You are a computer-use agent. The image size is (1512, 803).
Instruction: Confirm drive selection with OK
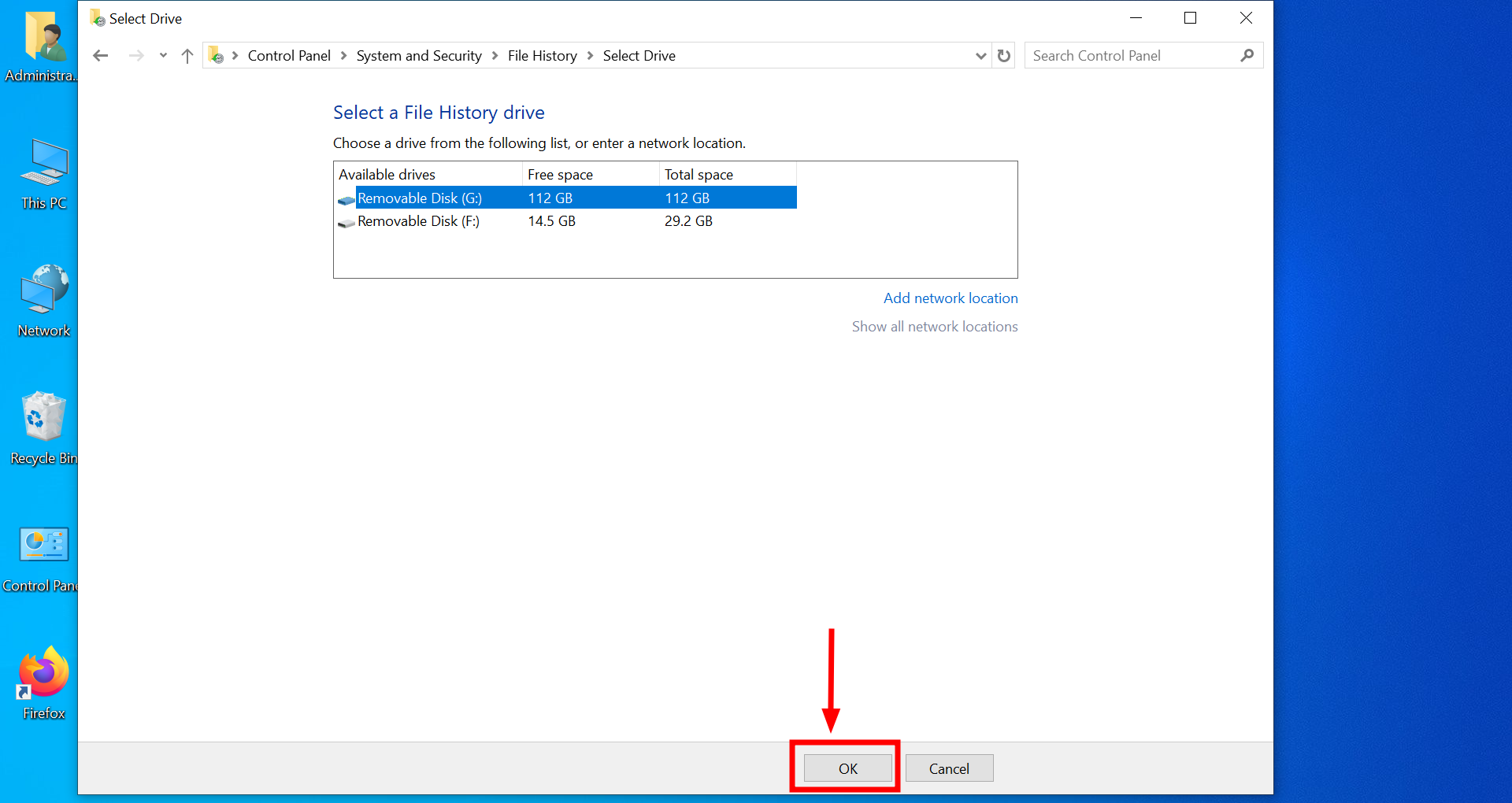pos(848,768)
